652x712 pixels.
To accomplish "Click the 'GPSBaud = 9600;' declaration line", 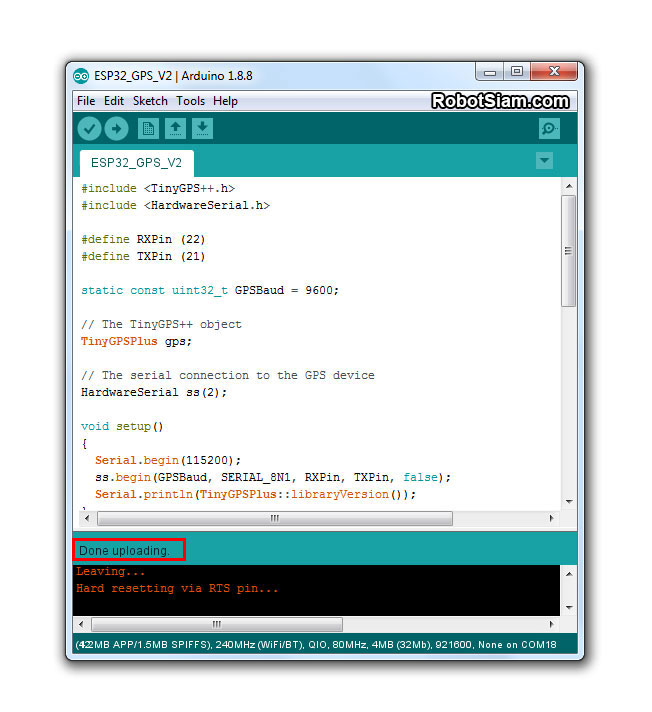I will (210, 291).
